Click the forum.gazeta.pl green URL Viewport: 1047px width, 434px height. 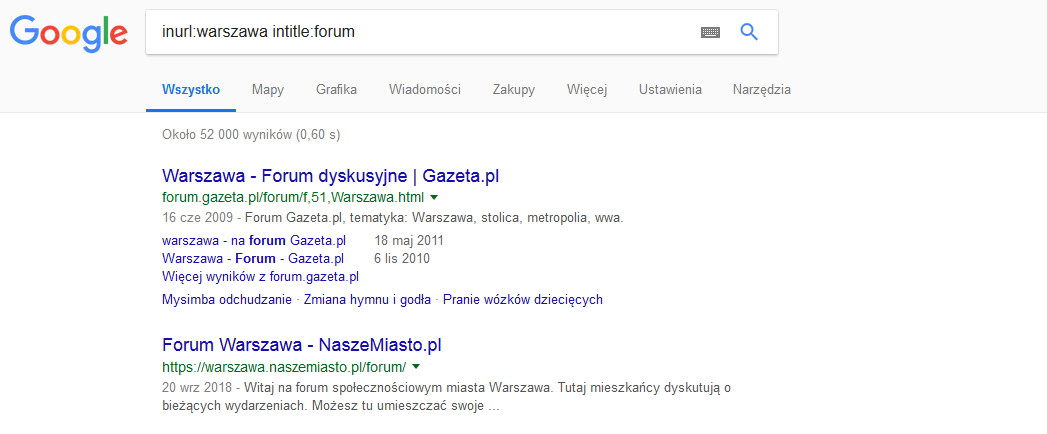(292, 198)
